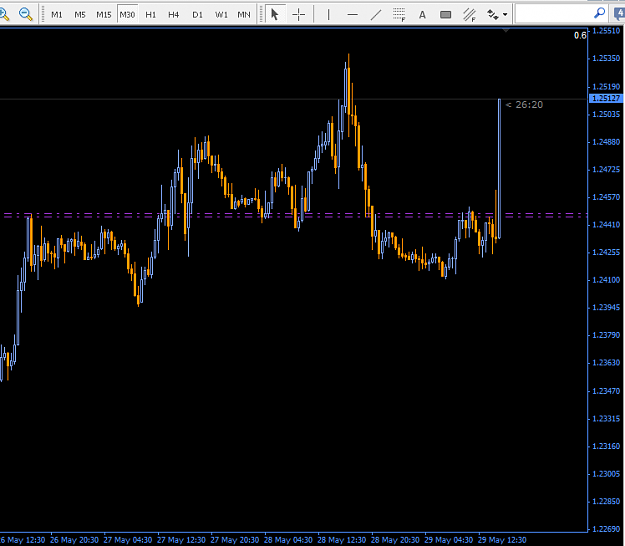Click the search magnifier icon
The width and height of the screenshot is (625, 546).
(599, 14)
